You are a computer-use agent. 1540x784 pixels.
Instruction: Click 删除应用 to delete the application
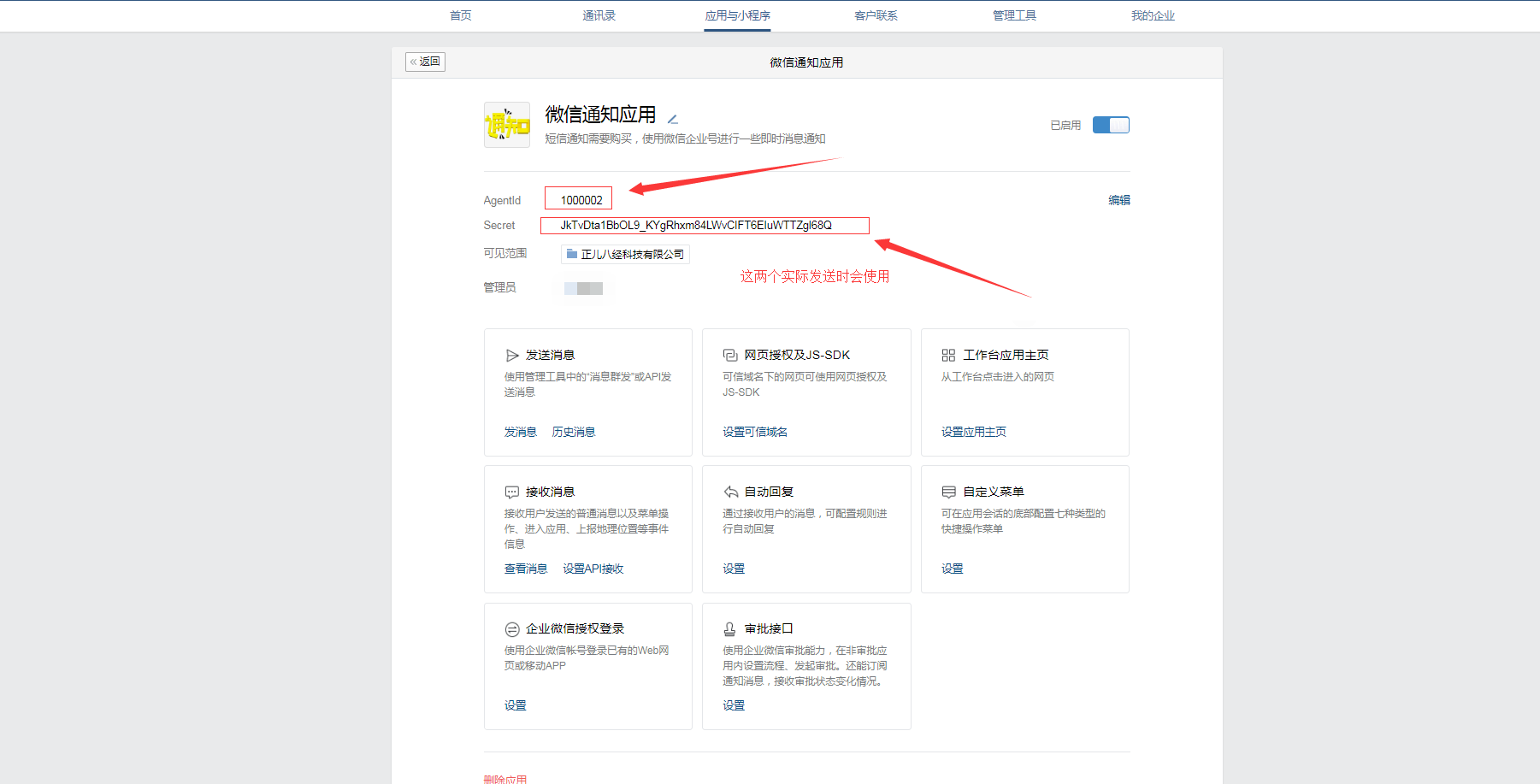point(504,778)
